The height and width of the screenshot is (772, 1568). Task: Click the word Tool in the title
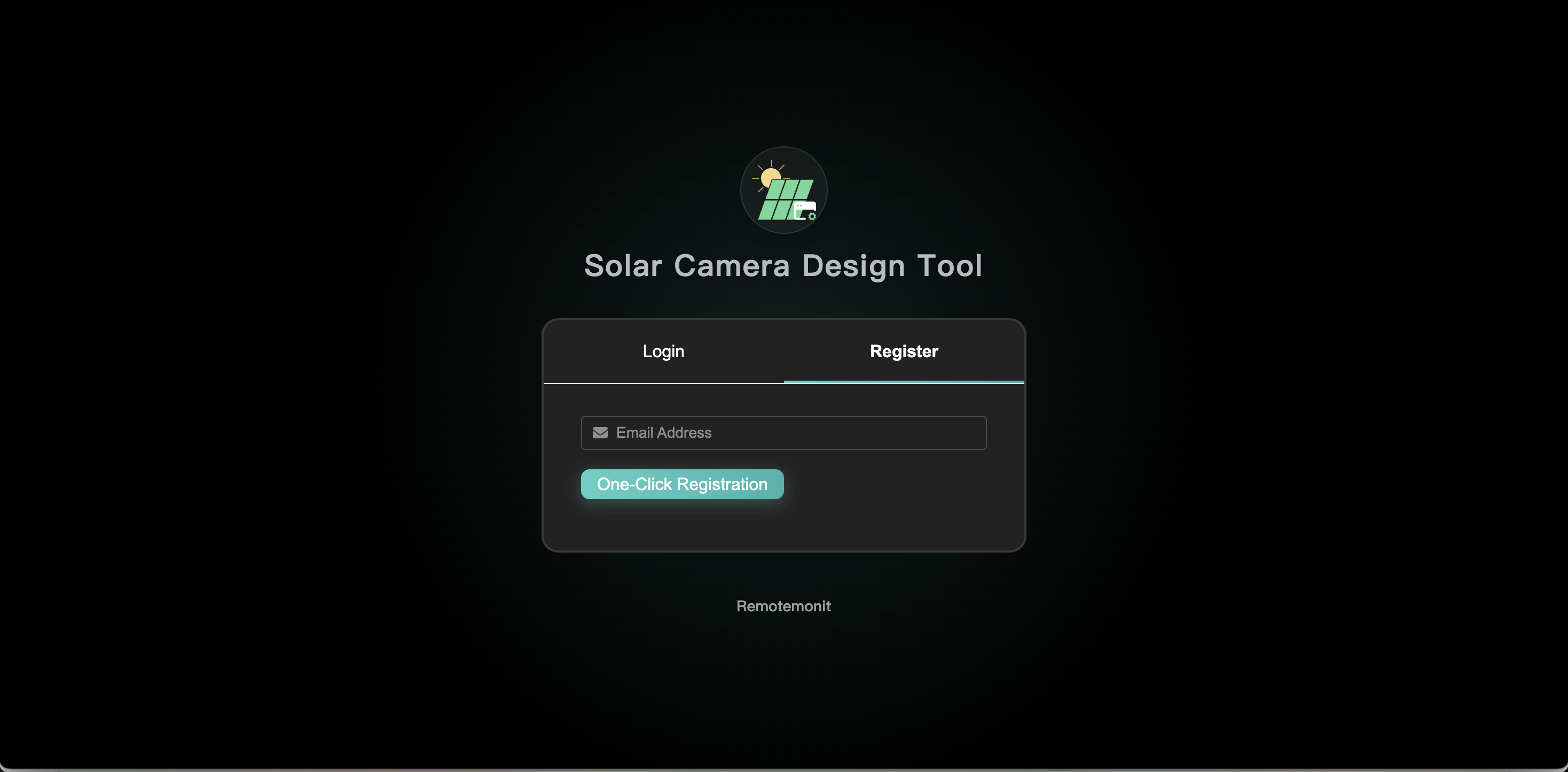click(949, 266)
